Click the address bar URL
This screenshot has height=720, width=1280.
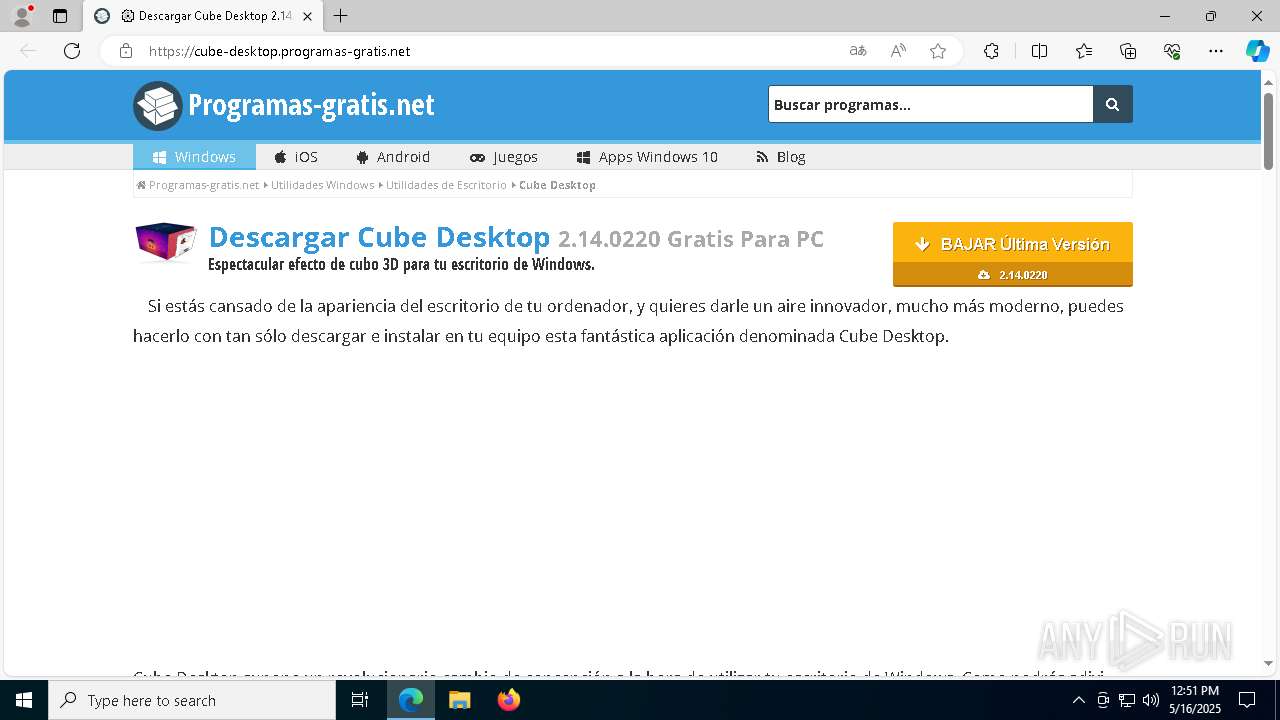point(280,51)
